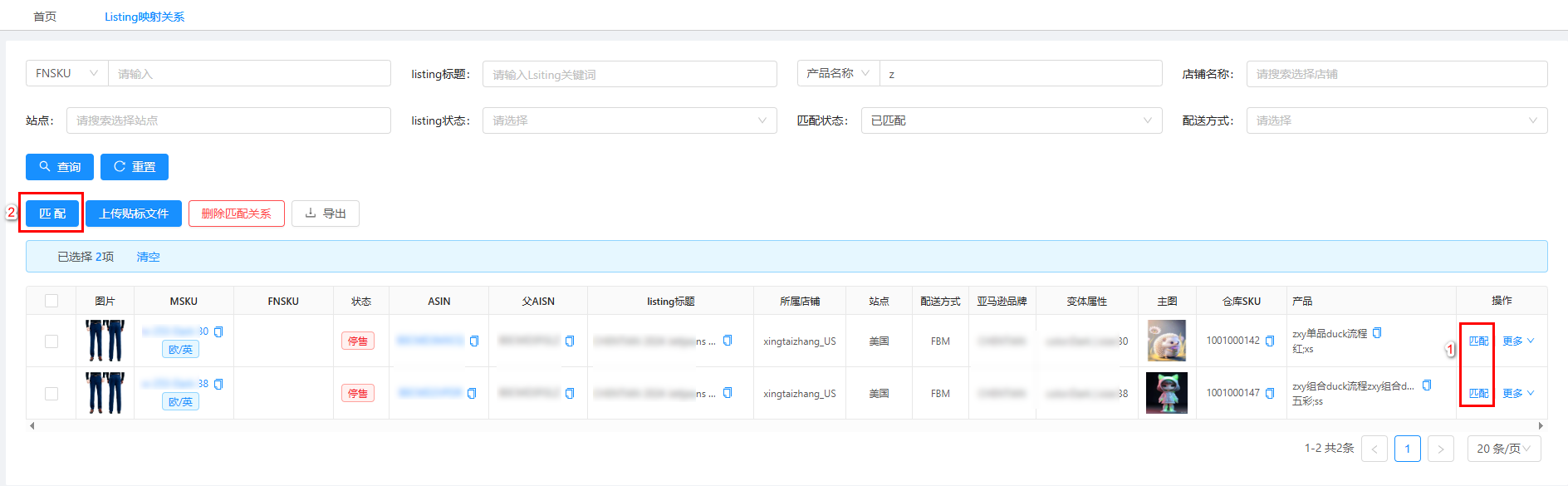This screenshot has width=1568, height=486.
Task: Copy the parent ASIN in second row
Action: tap(570, 393)
